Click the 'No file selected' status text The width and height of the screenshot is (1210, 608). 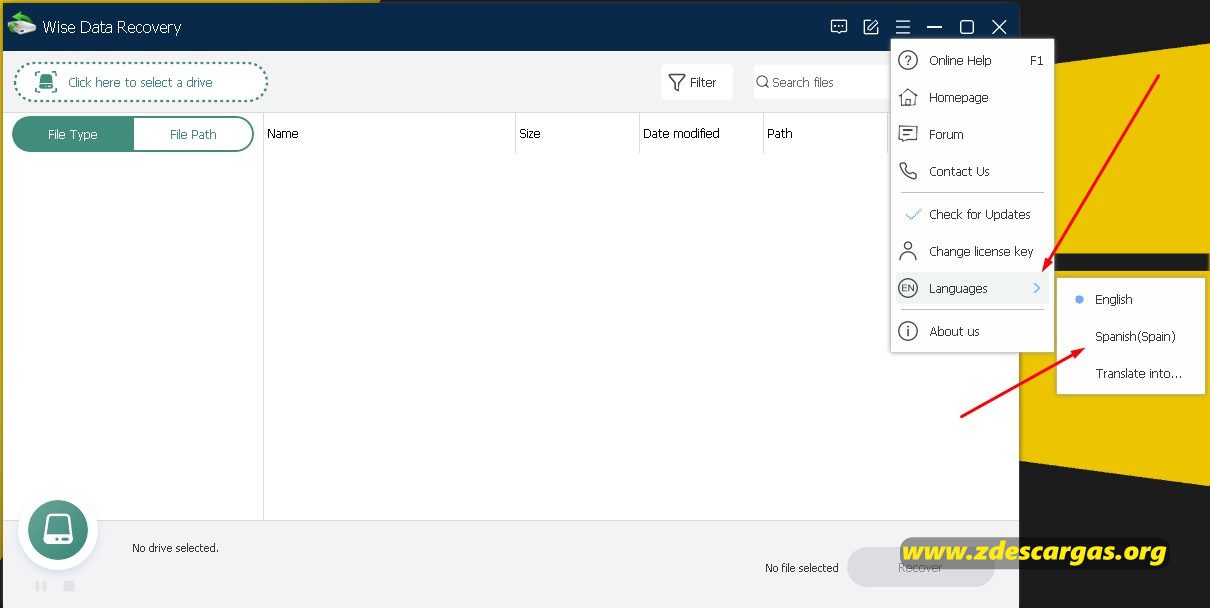(802, 568)
